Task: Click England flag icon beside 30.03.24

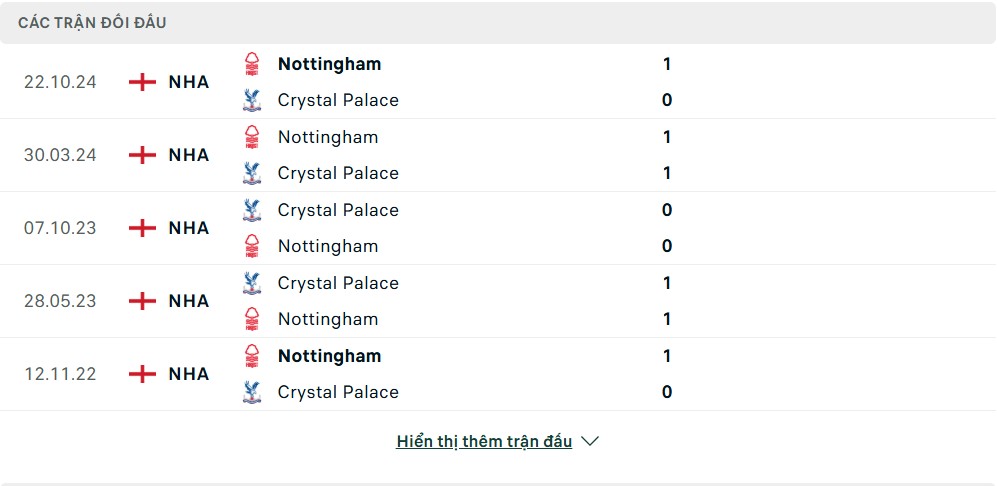Action: pos(142,155)
